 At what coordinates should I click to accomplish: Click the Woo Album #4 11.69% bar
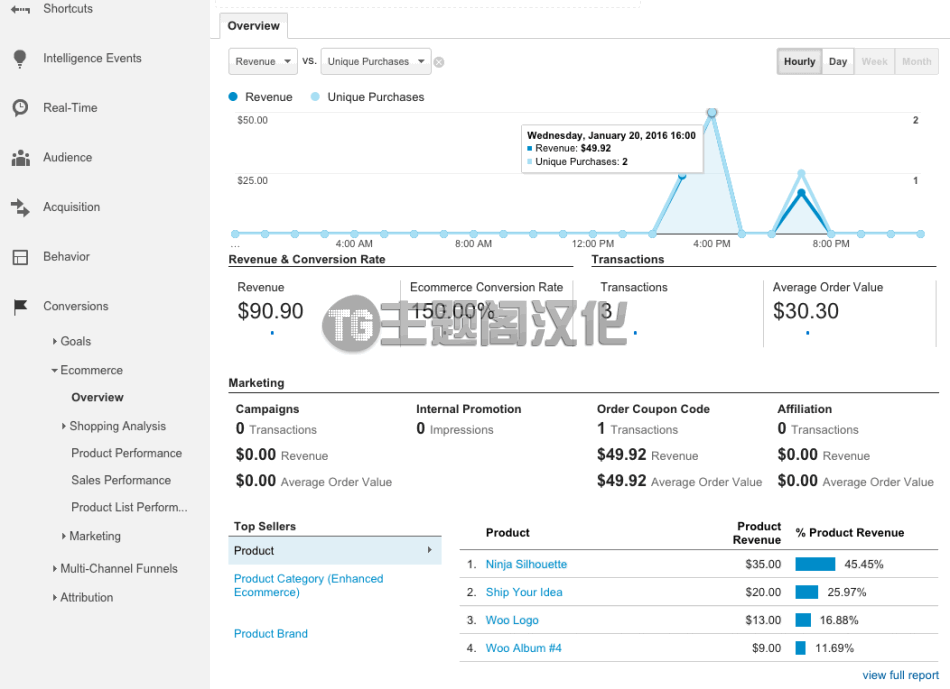coord(800,648)
